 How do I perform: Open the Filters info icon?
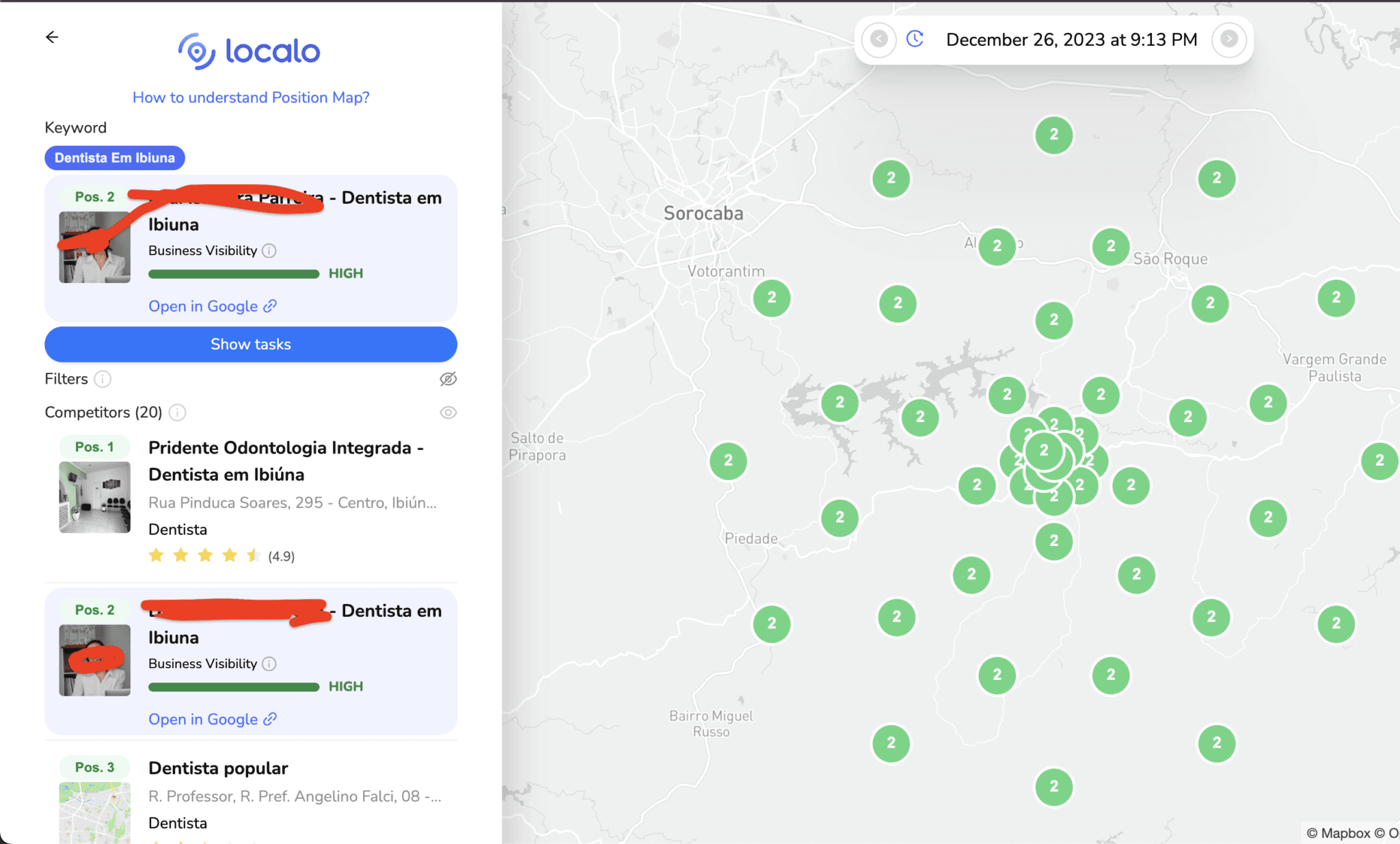coord(103,379)
